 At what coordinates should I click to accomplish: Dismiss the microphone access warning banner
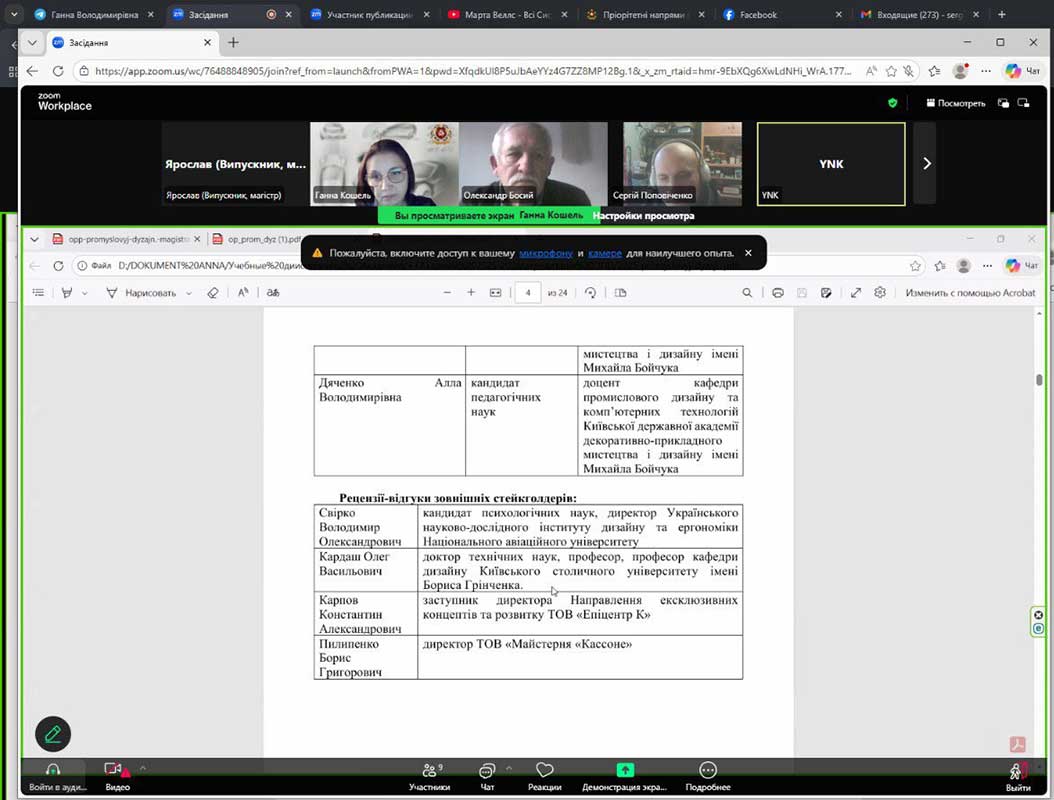(748, 253)
